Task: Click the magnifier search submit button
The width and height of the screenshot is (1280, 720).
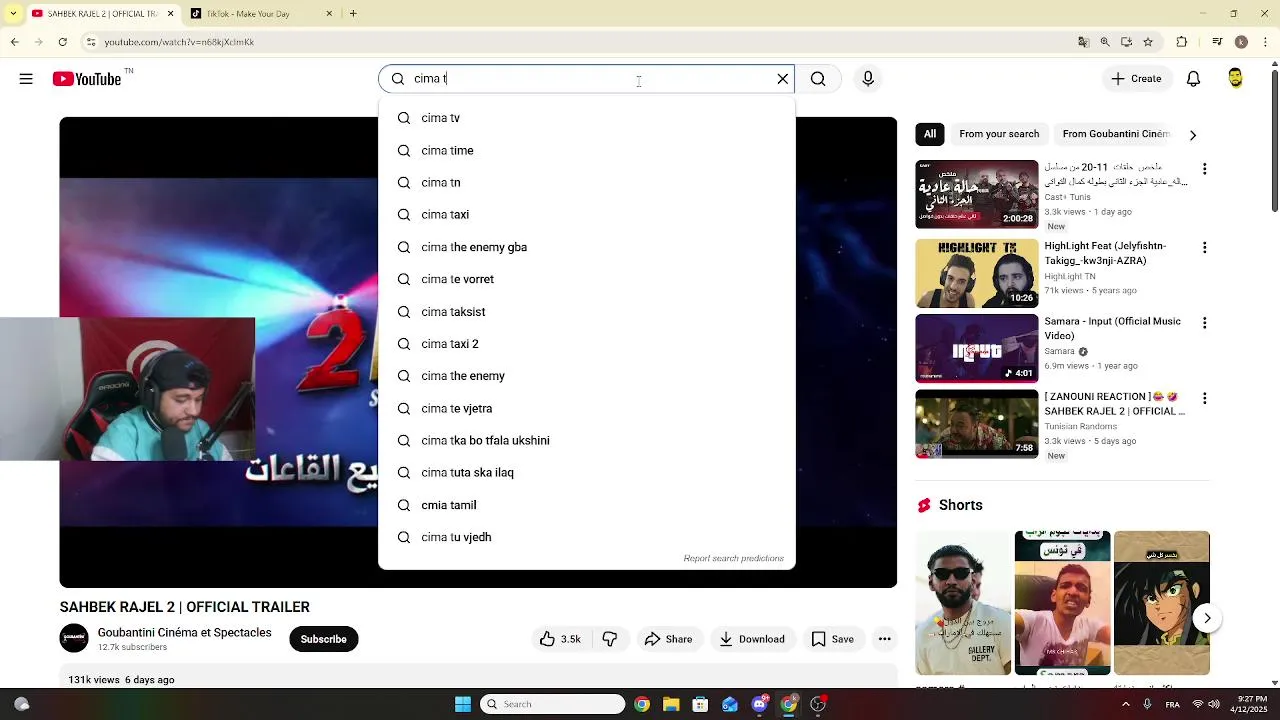Action: point(818,79)
